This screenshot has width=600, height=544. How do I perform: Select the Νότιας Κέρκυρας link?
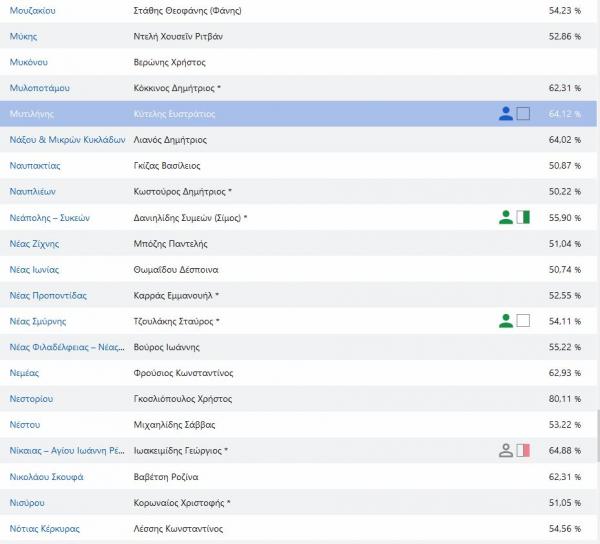click(x=44, y=528)
